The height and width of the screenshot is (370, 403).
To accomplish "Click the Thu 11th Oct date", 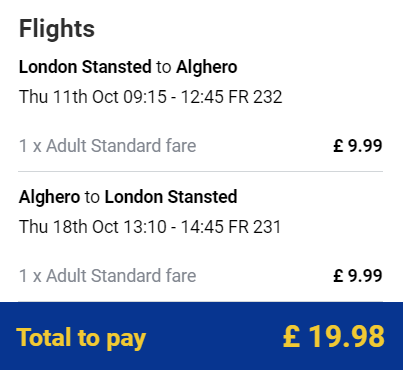I will tap(69, 97).
